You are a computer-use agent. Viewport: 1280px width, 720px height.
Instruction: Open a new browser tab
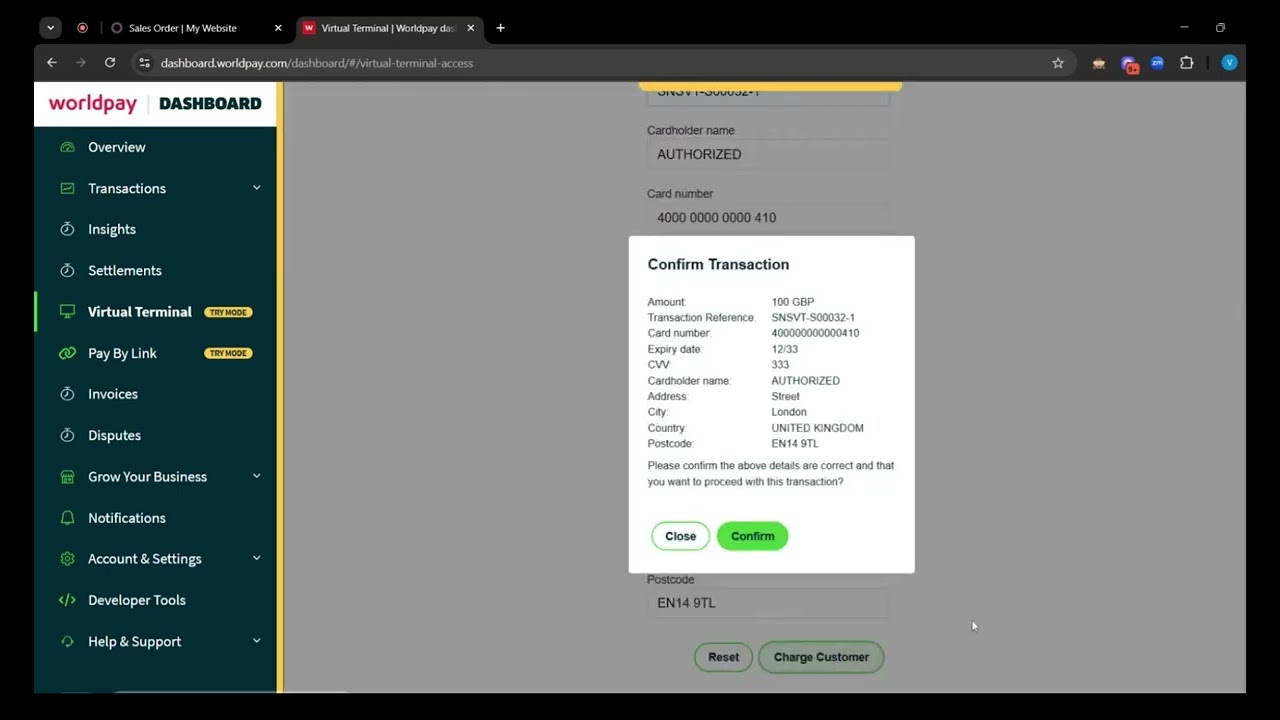tap(500, 28)
